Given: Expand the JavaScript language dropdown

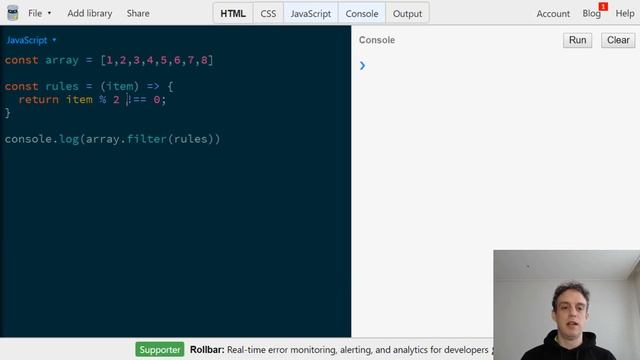Looking at the screenshot, I should (x=31, y=40).
